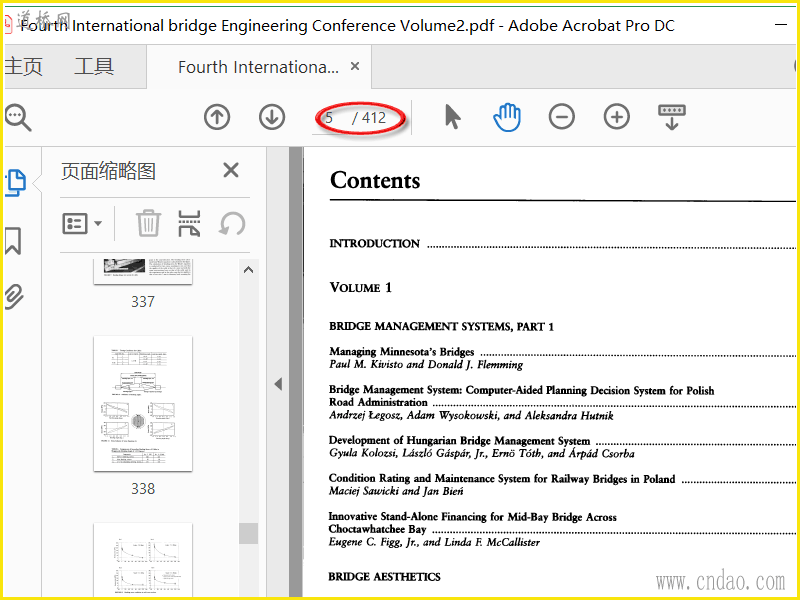The height and width of the screenshot is (600, 800).
Task: Click the 337 page number label
Action: [x=143, y=302]
